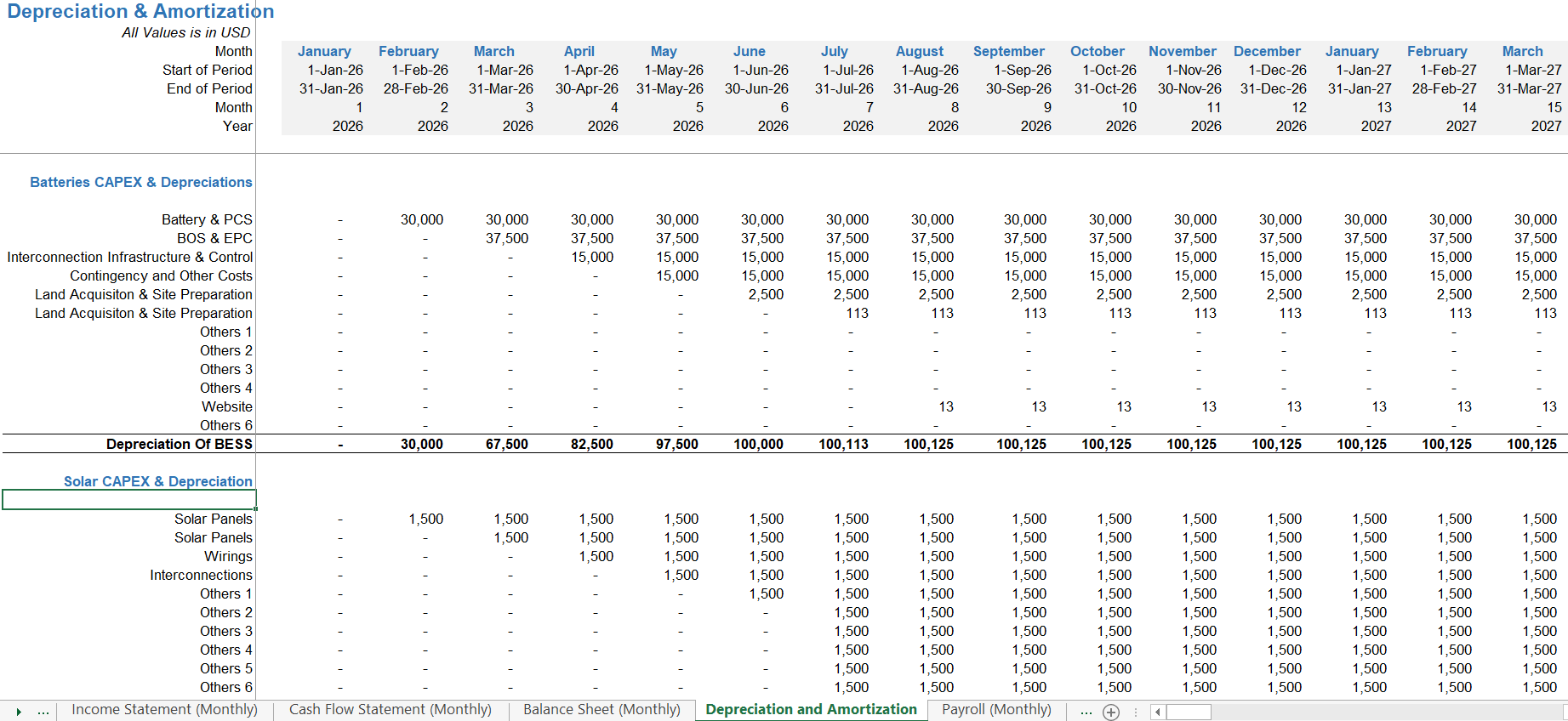
Task: Select the Battery & PCS February value cell
Action: (422, 219)
